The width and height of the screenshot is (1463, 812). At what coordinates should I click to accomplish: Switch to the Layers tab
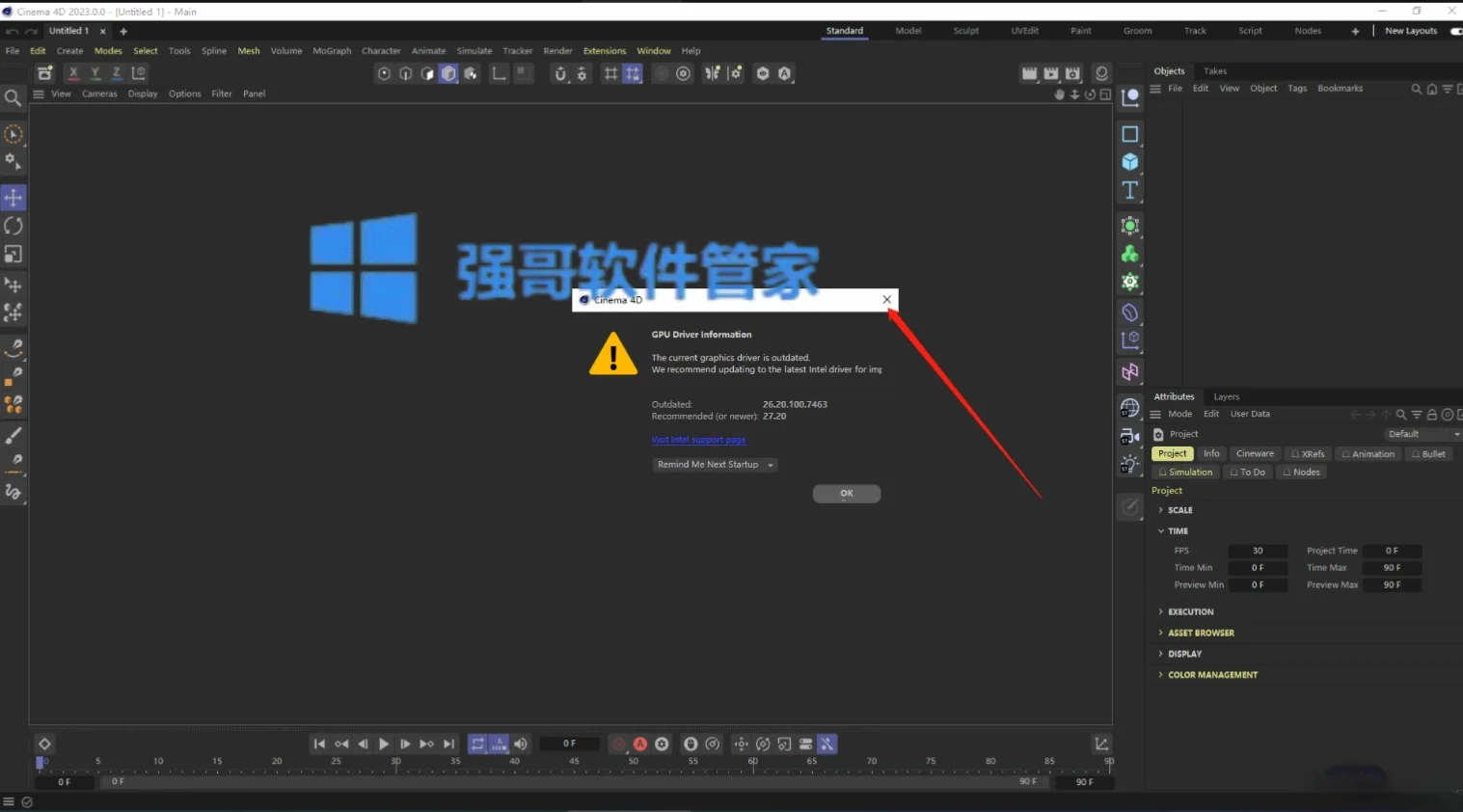point(1226,397)
